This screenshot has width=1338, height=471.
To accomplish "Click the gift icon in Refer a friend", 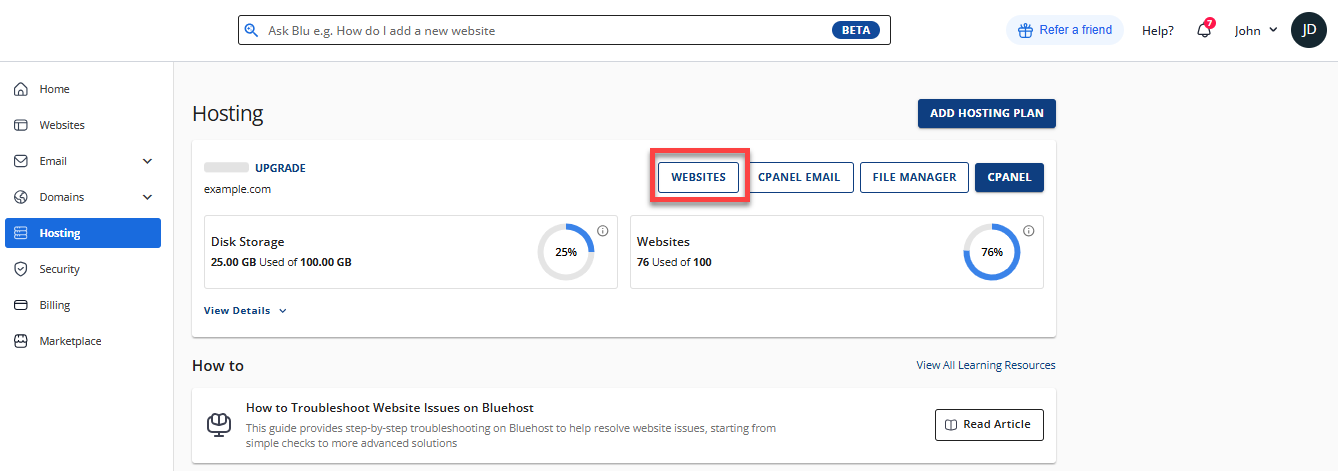I will pos(1024,30).
